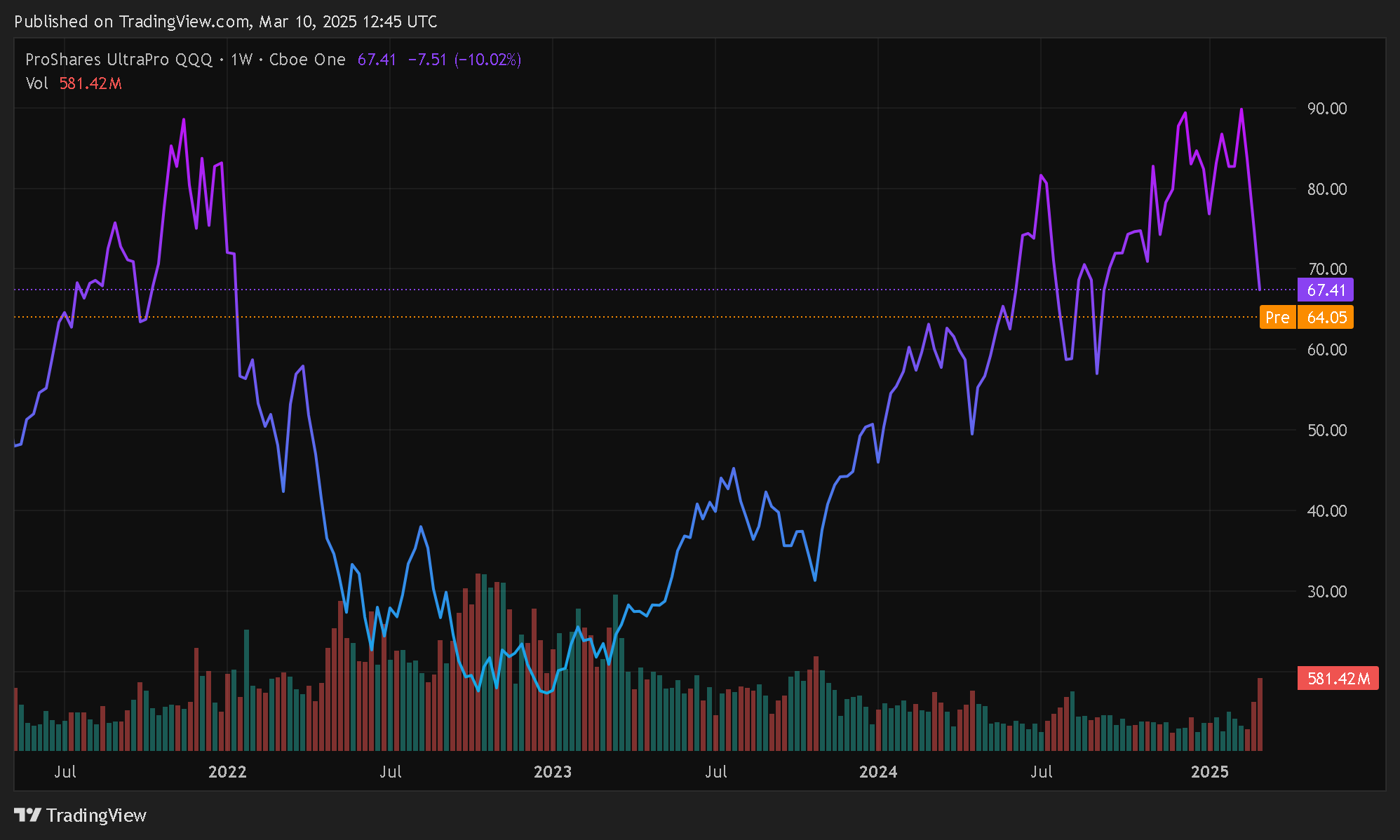Click the TradingView logo icon
Image resolution: width=1400 pixels, height=840 pixels.
coord(28,815)
